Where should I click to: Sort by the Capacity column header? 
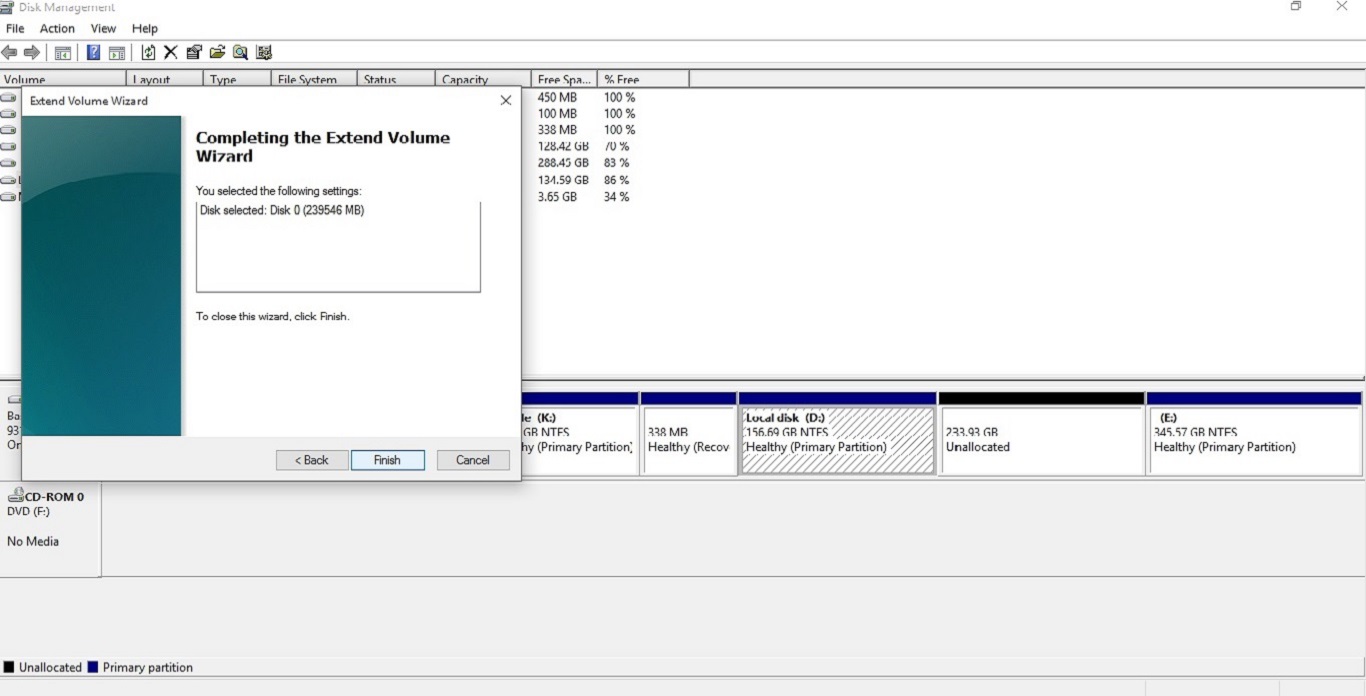coord(483,79)
